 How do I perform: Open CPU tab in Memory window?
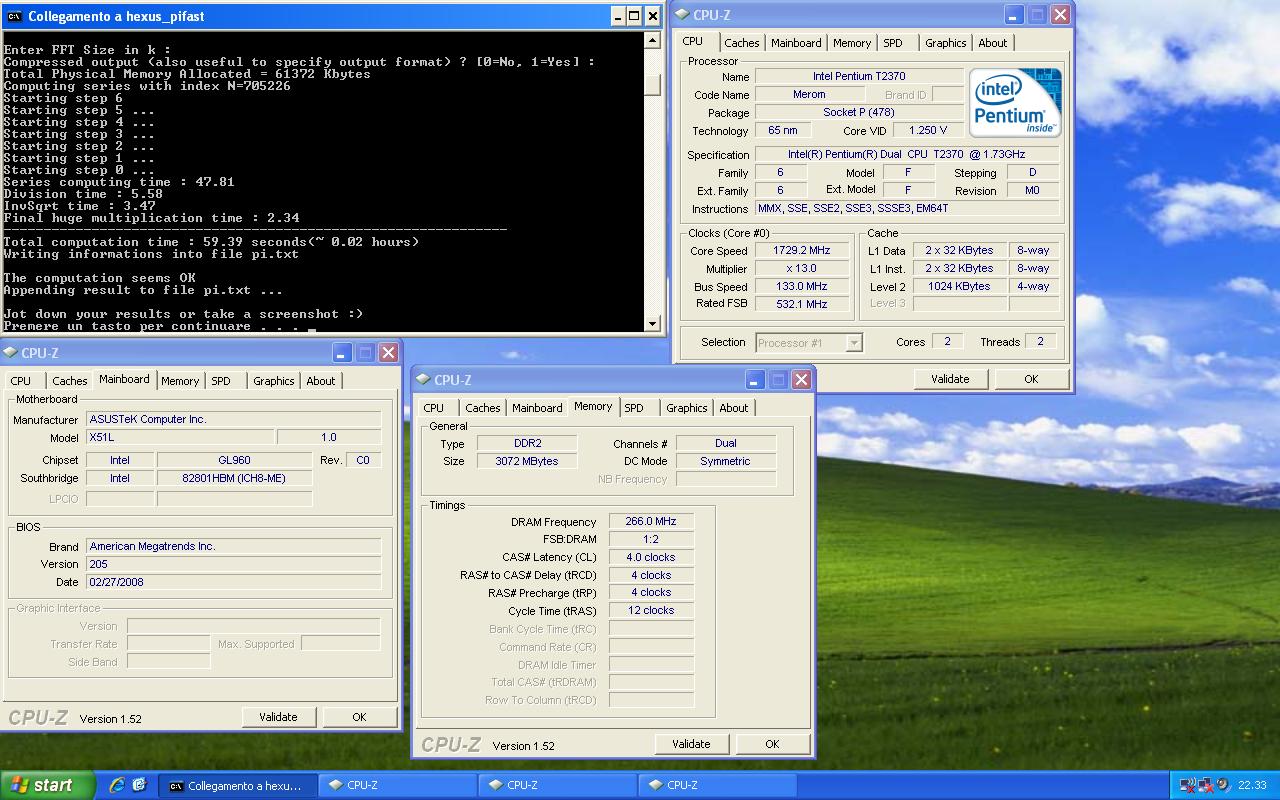434,408
